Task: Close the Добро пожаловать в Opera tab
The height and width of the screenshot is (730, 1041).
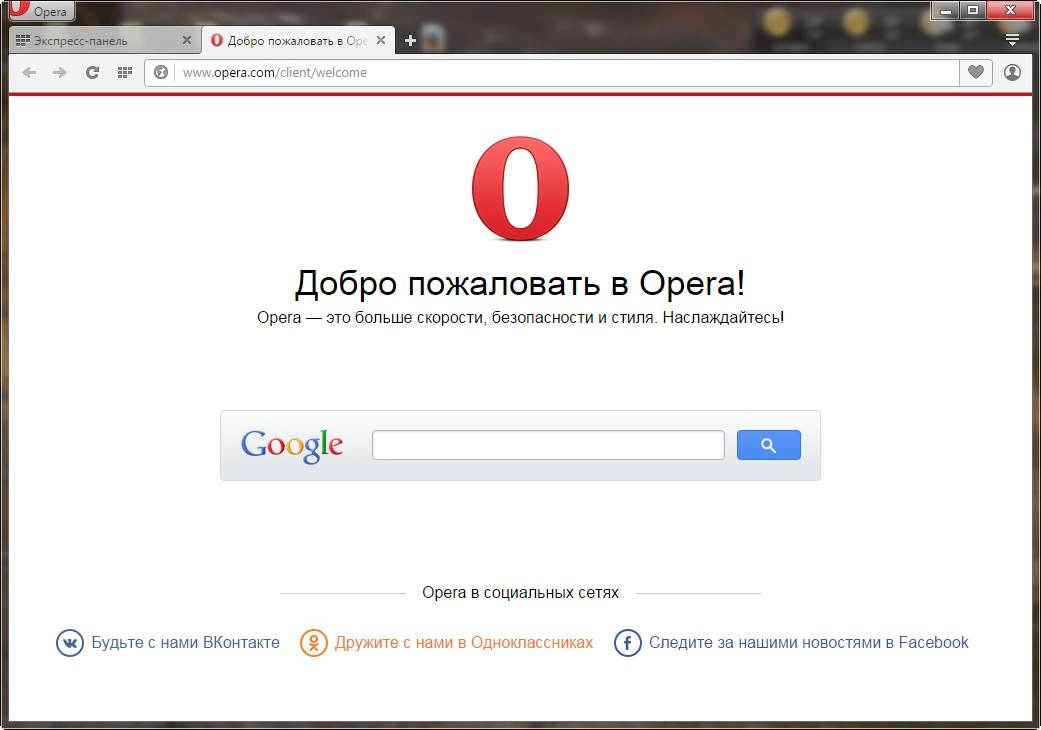Action: pos(381,40)
